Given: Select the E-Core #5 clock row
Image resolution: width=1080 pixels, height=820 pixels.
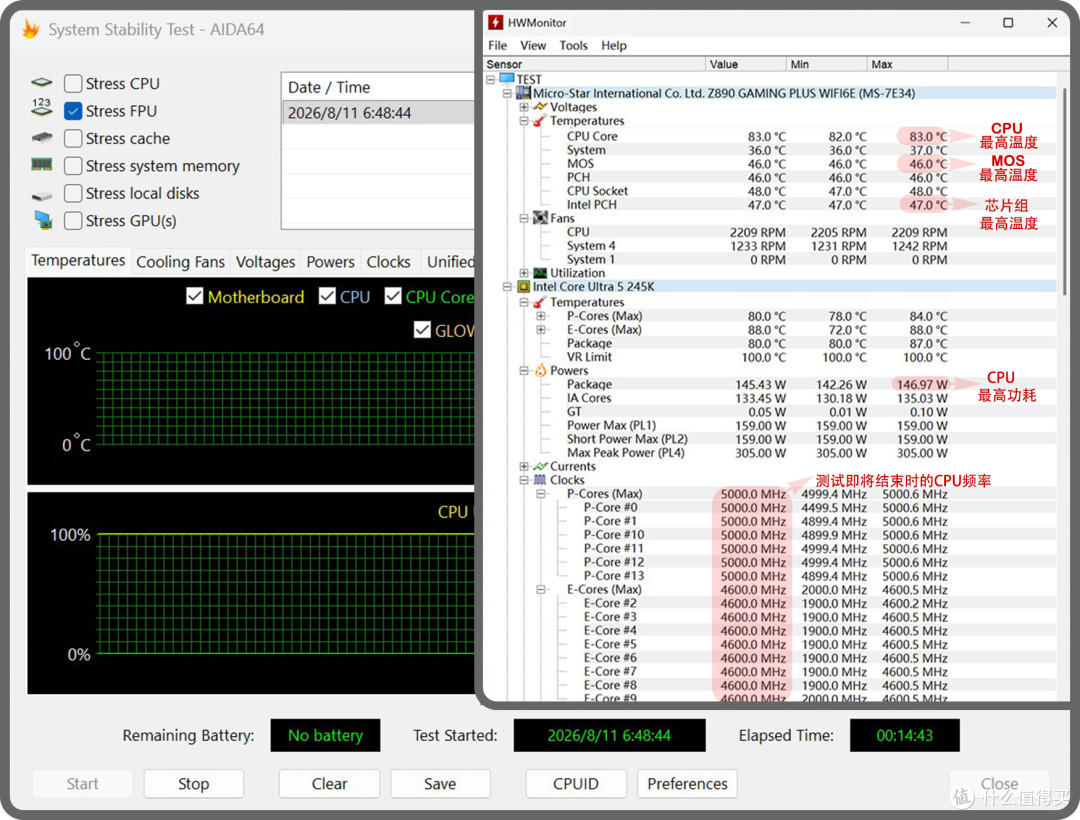Looking at the screenshot, I should point(771,644).
